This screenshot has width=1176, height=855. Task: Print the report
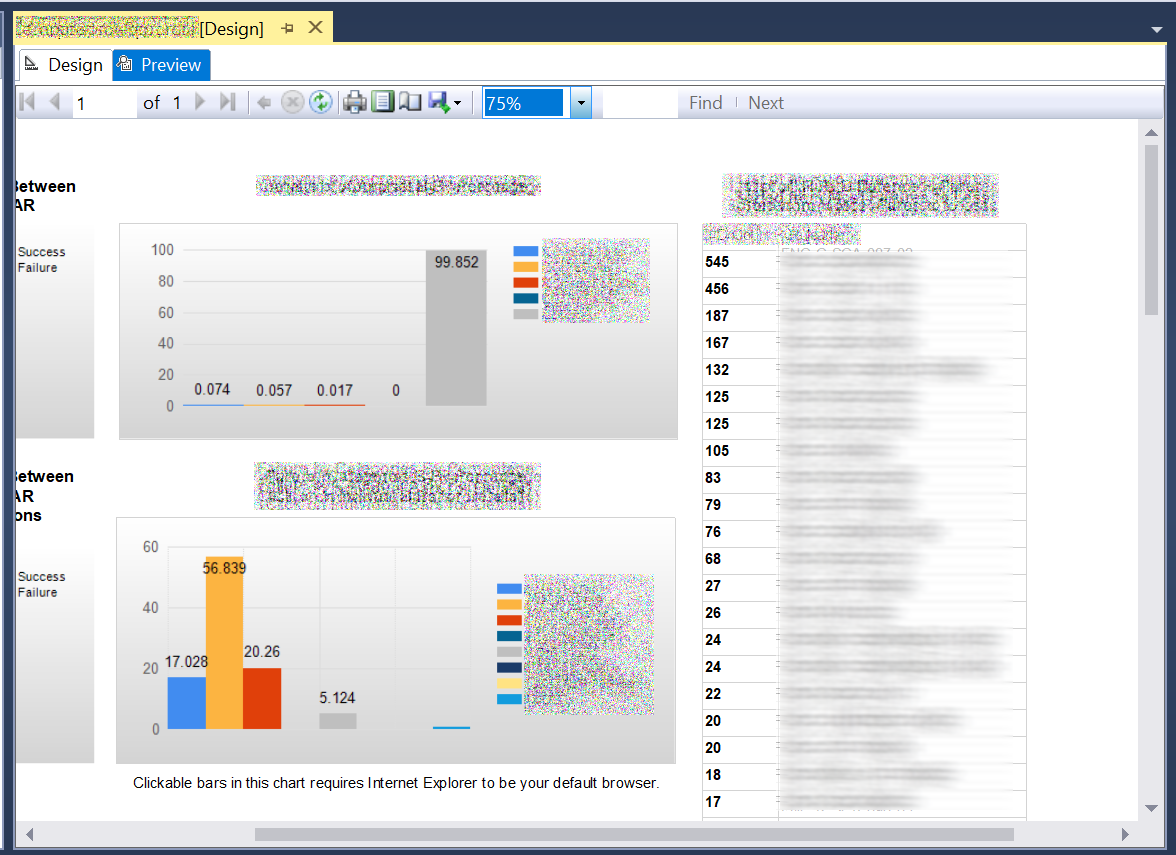pos(355,103)
